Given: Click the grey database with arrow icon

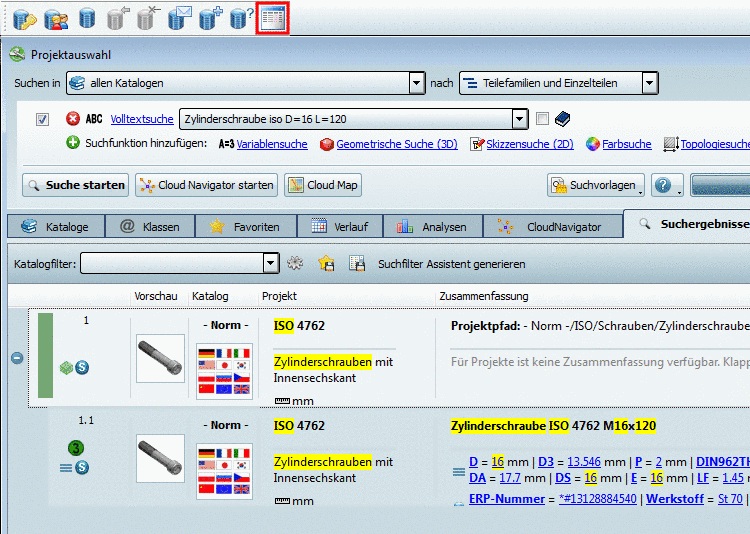Looking at the screenshot, I should 118,19.
